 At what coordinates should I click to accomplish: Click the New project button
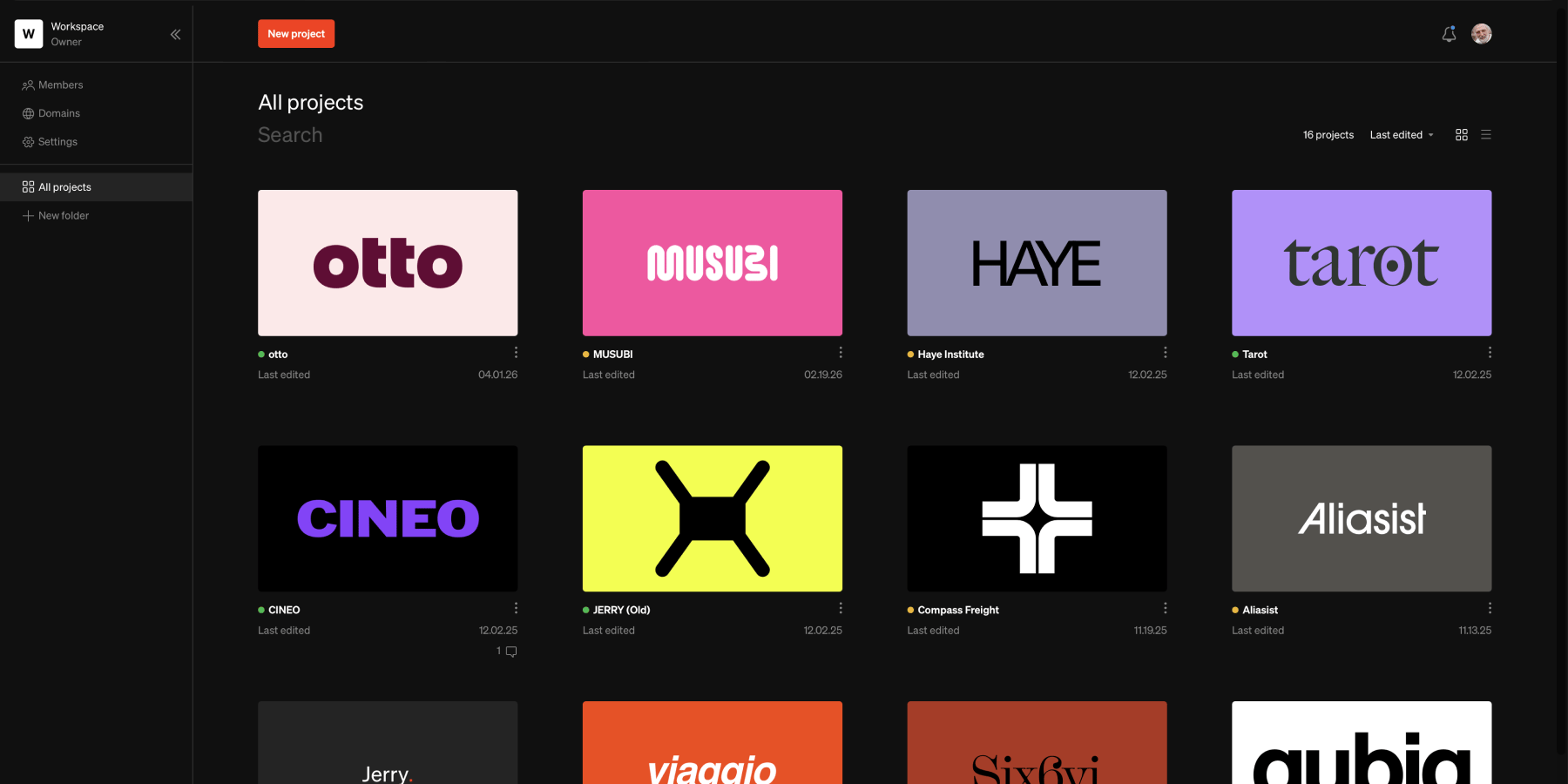296,34
